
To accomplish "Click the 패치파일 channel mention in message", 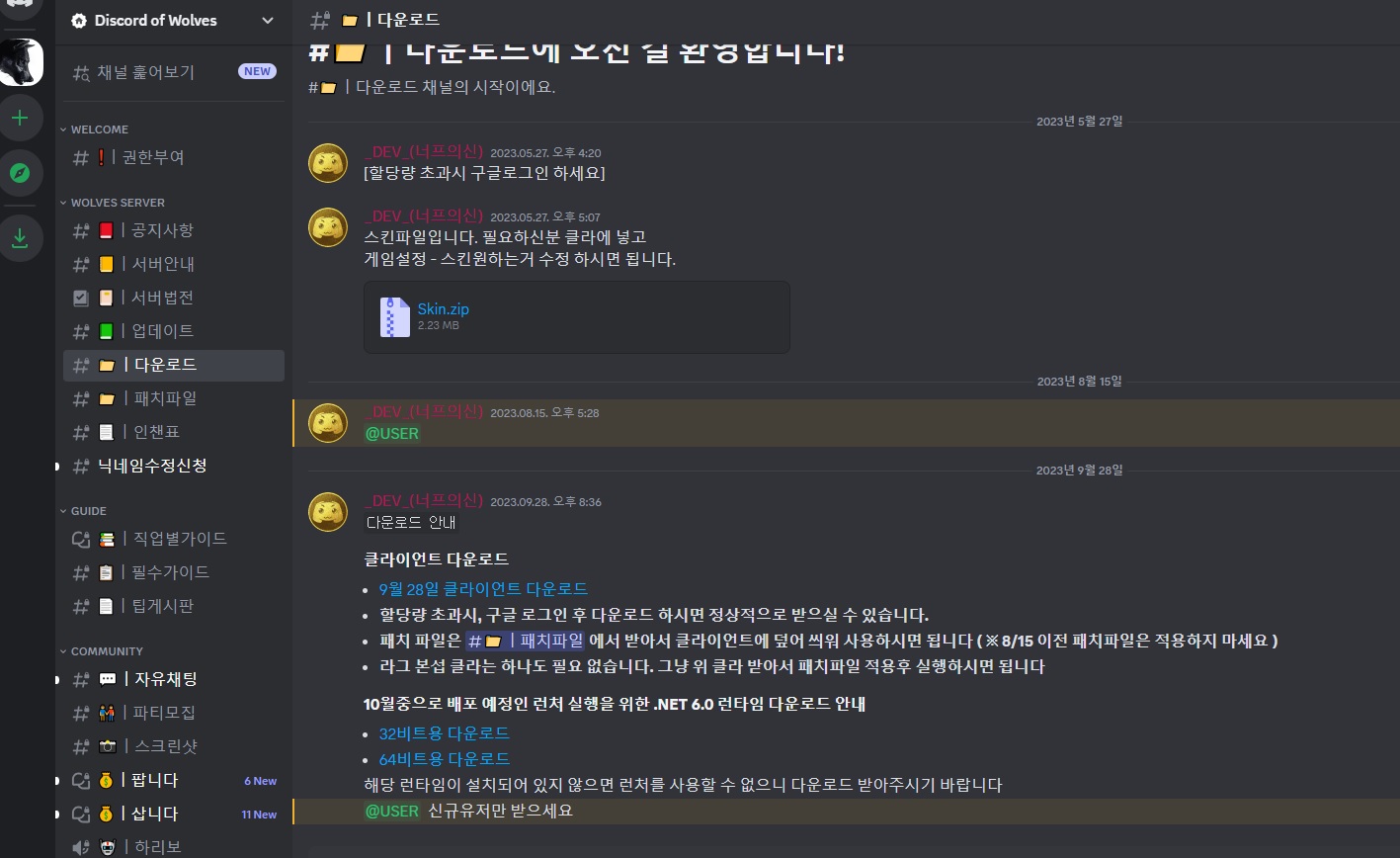I will pos(525,641).
